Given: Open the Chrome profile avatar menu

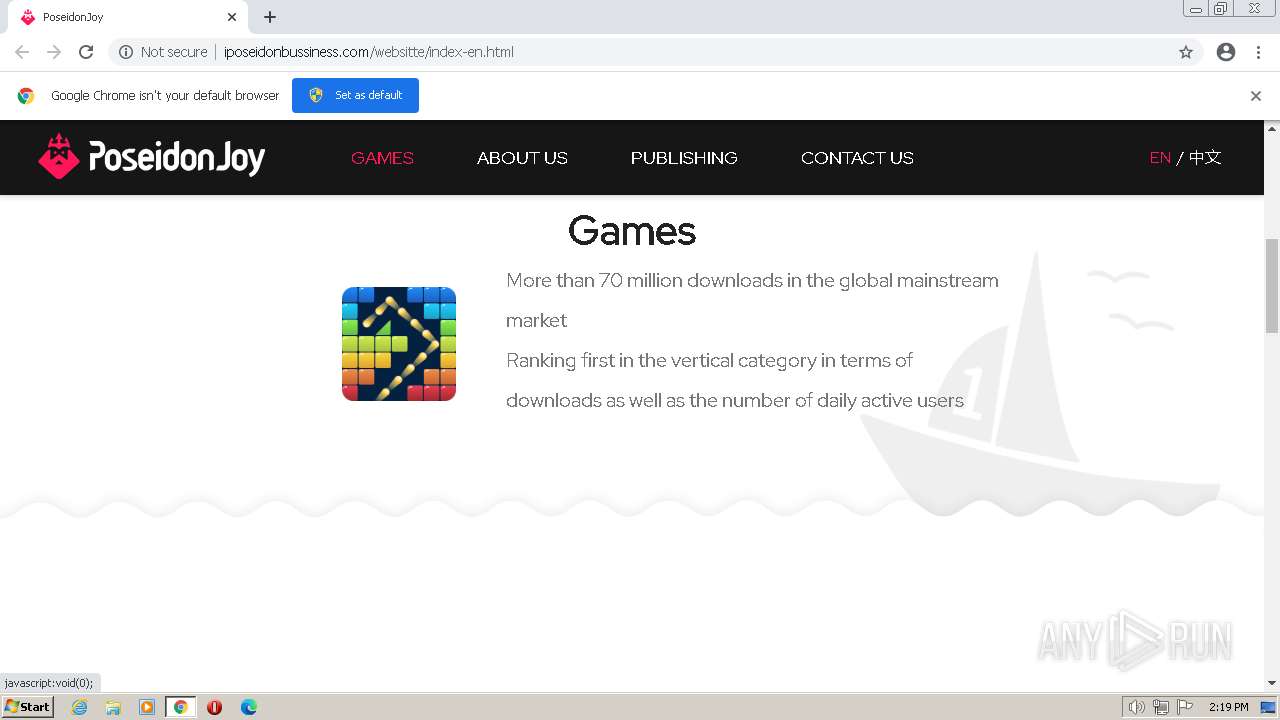Looking at the screenshot, I should tap(1226, 52).
